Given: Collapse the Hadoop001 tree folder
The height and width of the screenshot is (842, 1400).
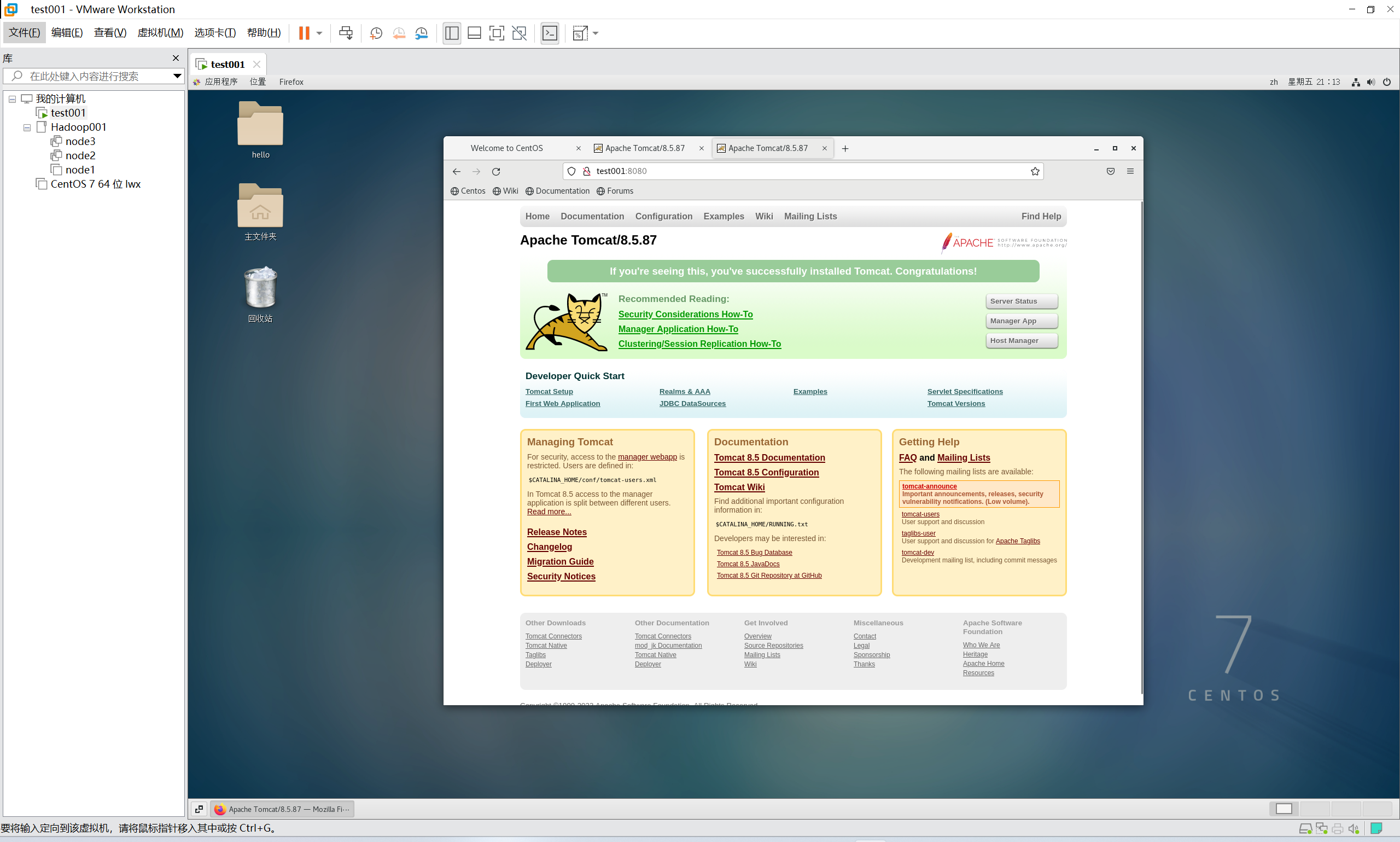Looking at the screenshot, I should (27, 127).
